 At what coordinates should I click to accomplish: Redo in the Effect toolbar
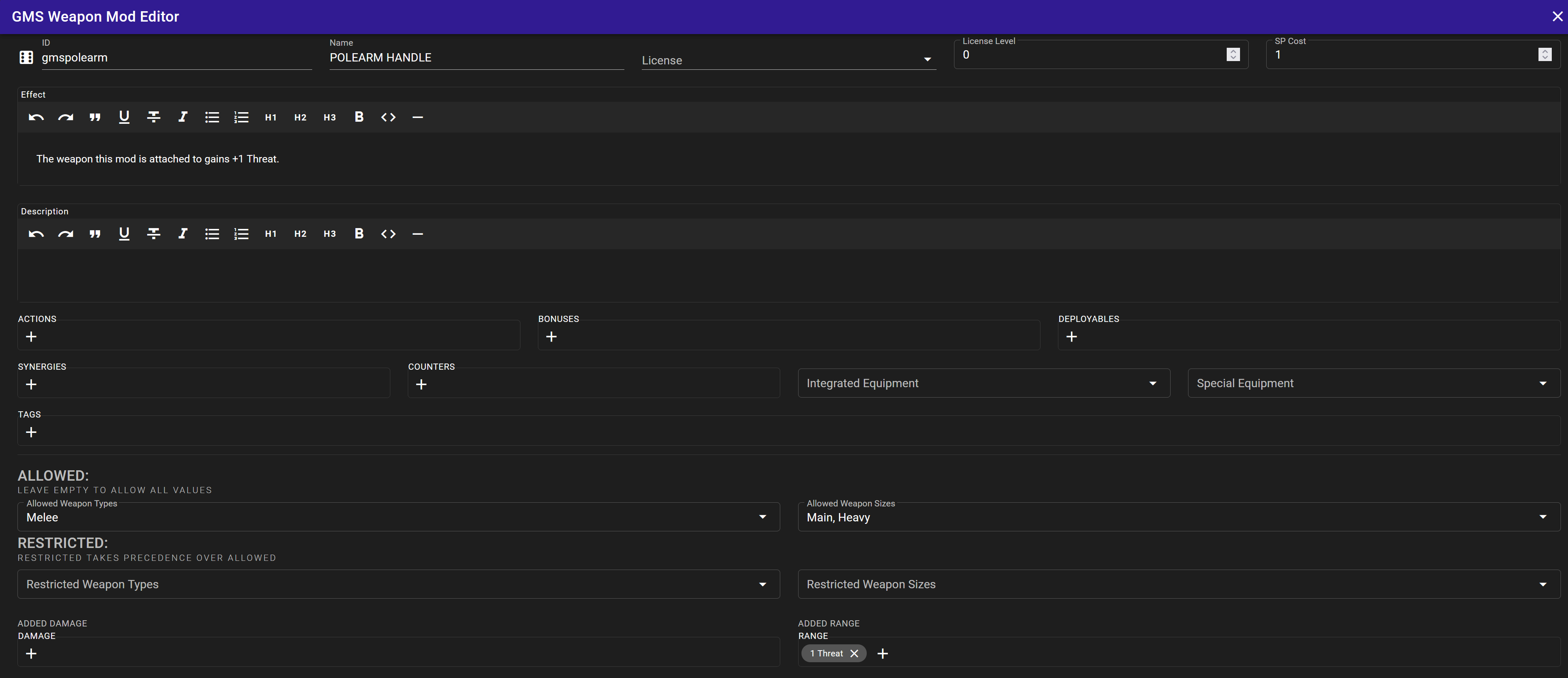tap(66, 117)
